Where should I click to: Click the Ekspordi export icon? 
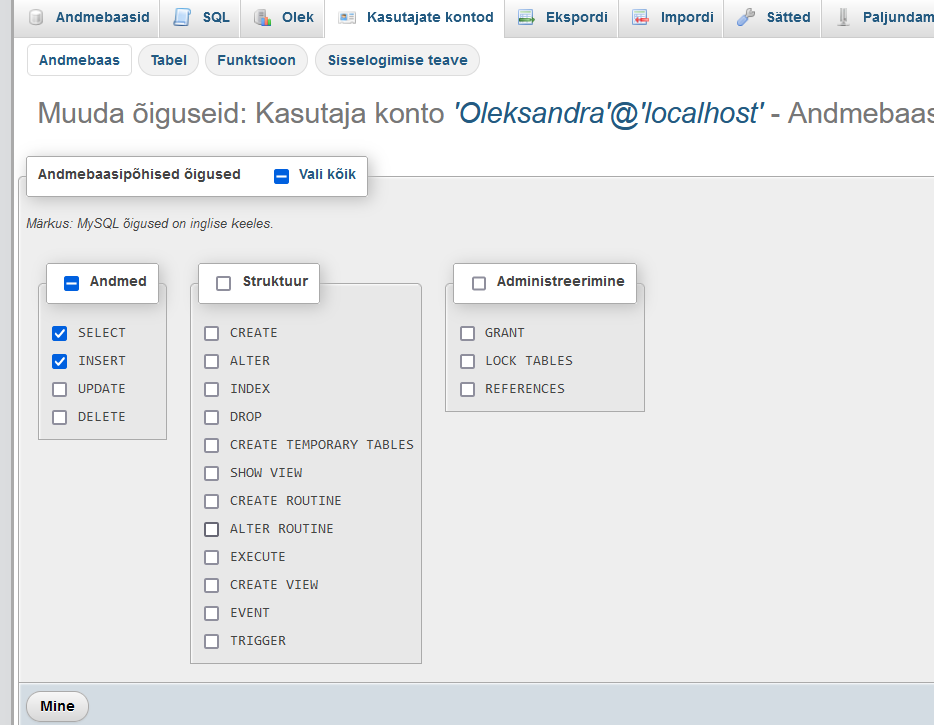(x=526, y=17)
